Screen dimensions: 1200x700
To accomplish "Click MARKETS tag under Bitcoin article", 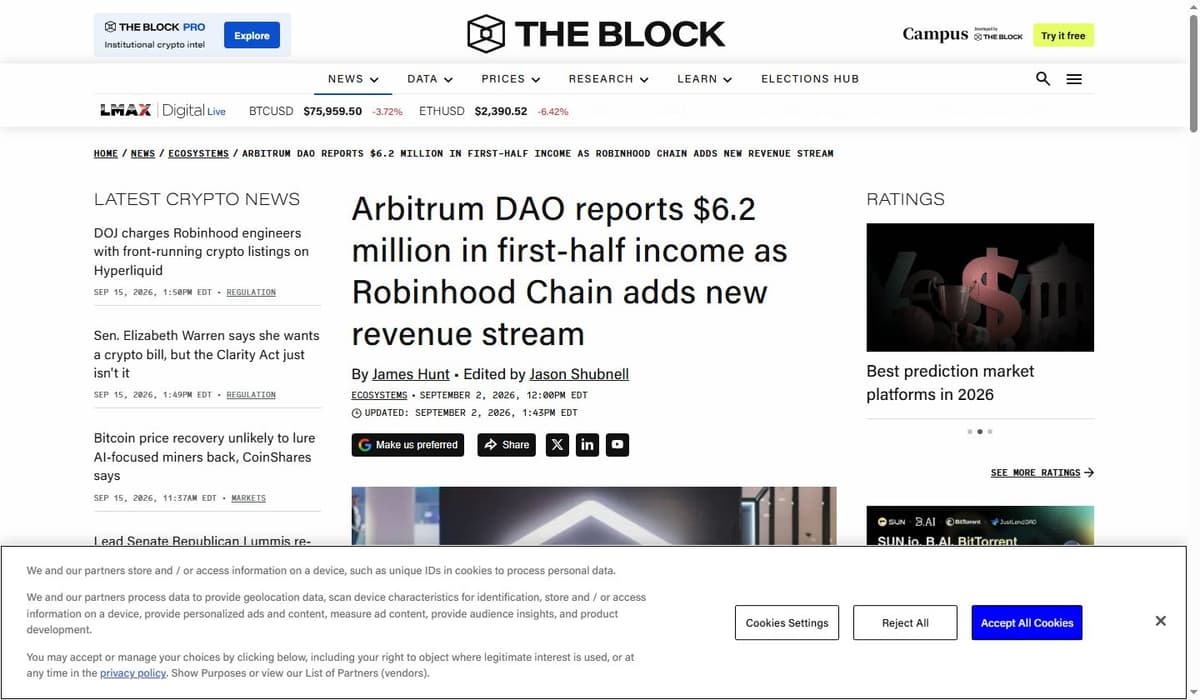I will [x=248, y=498].
